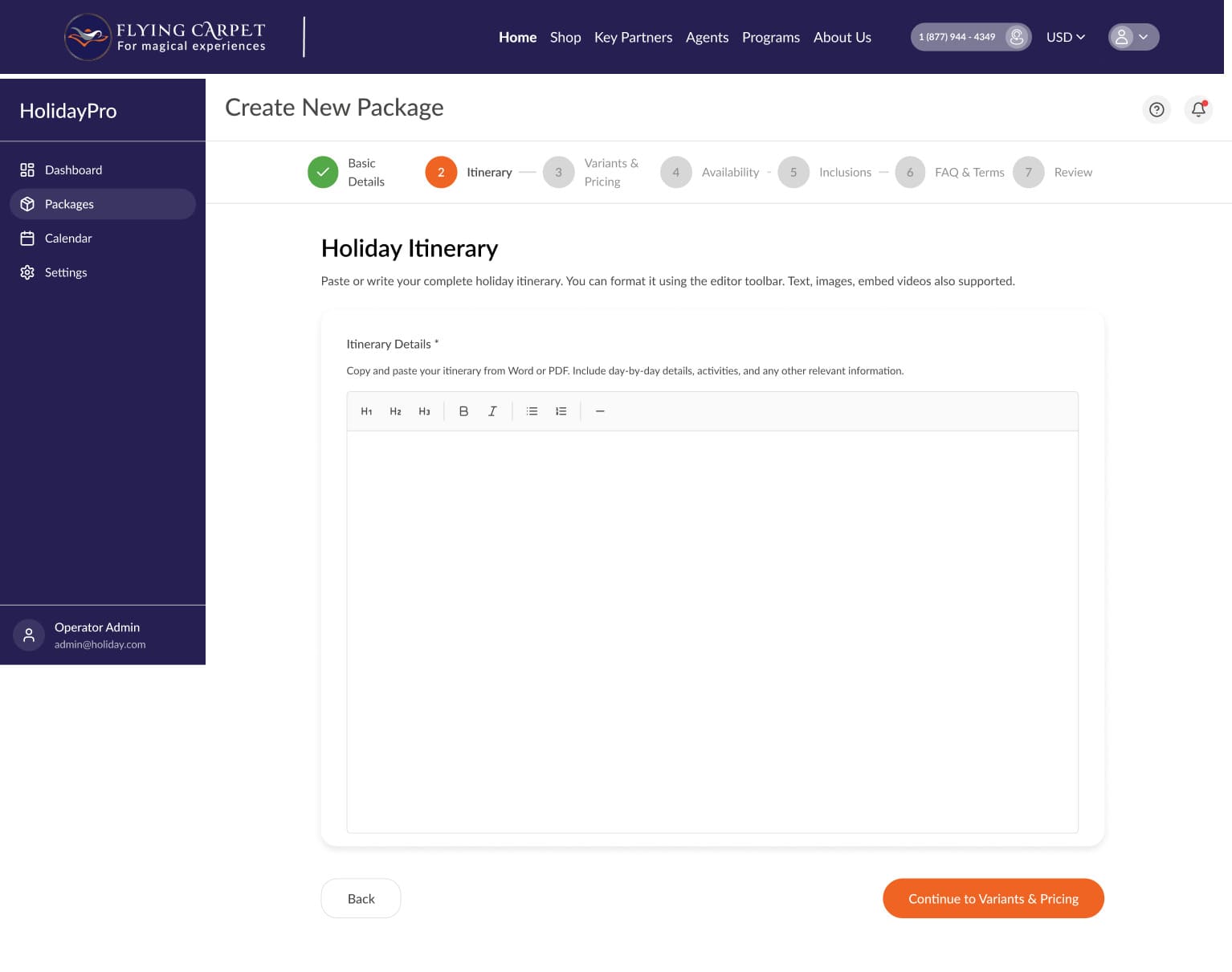Click the green Basic Details checkmark step
The image size is (1232, 972).
point(323,172)
